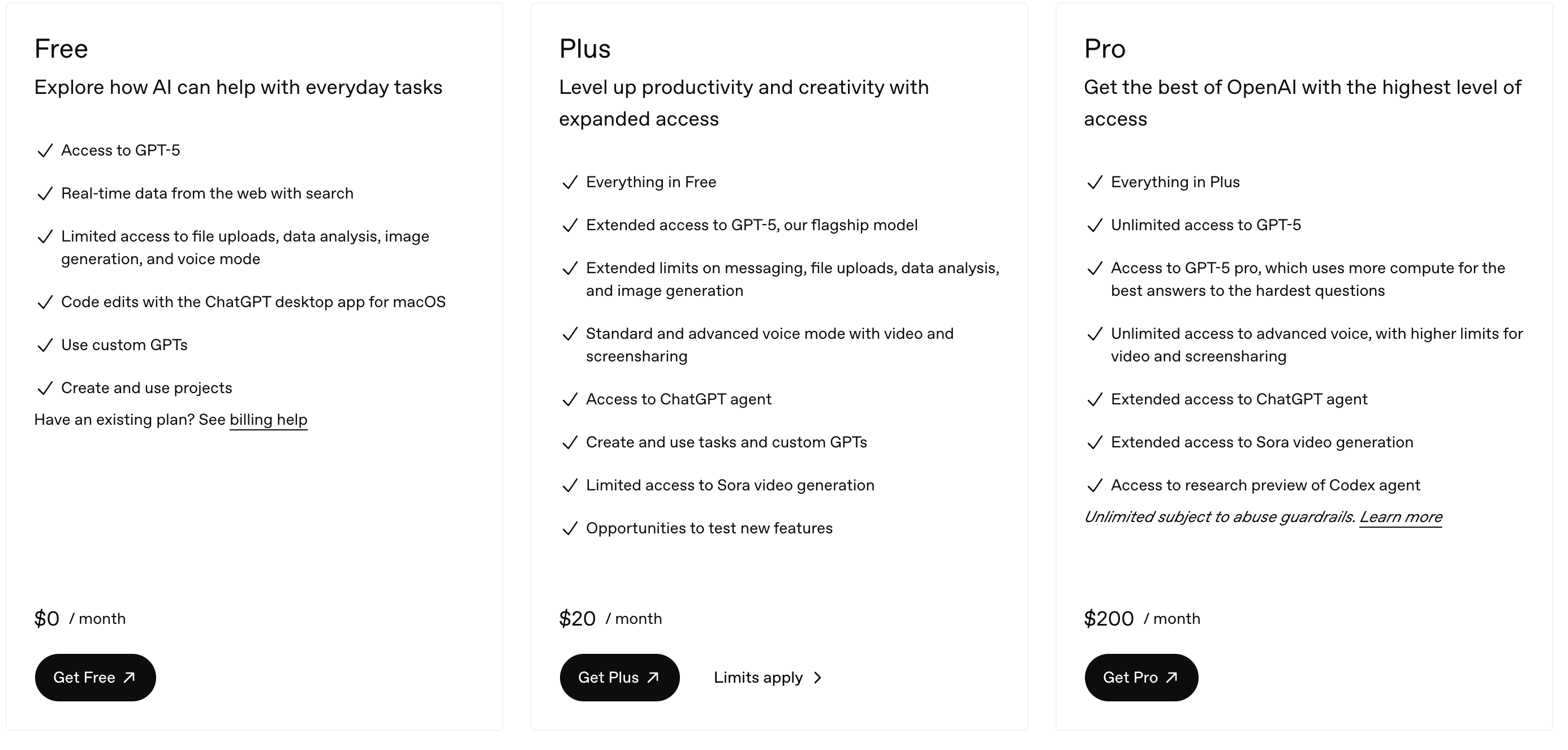Click the Get Plus button
This screenshot has width=1568, height=750.
619,678
